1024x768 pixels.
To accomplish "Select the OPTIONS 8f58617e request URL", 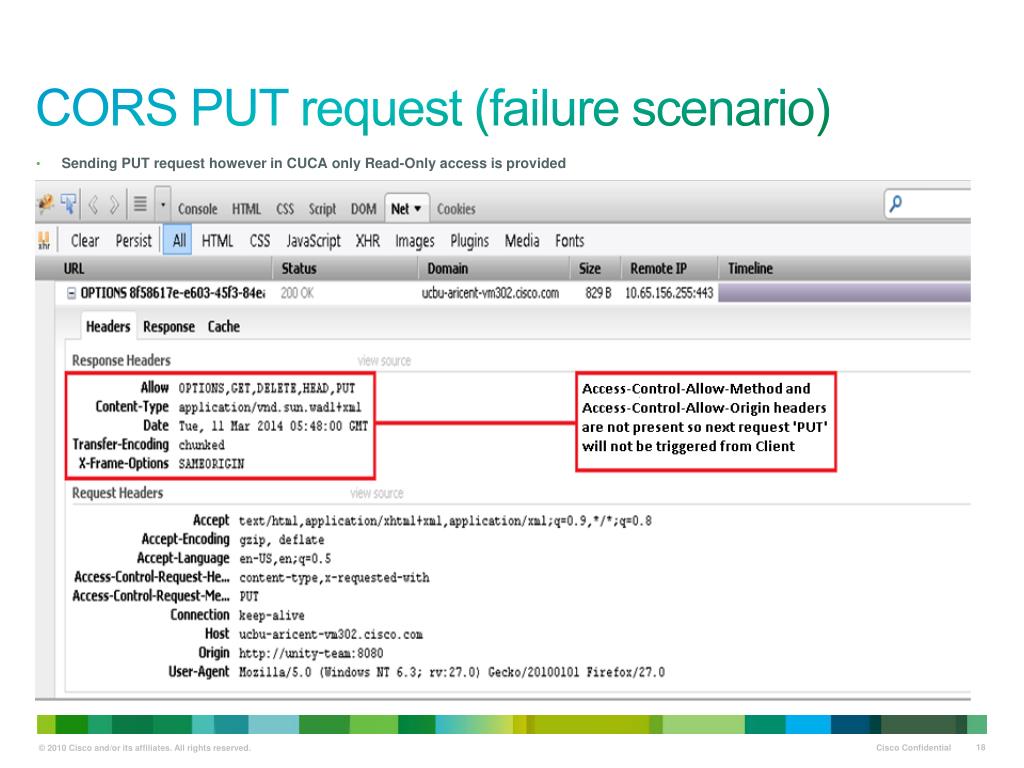I will click(173, 293).
